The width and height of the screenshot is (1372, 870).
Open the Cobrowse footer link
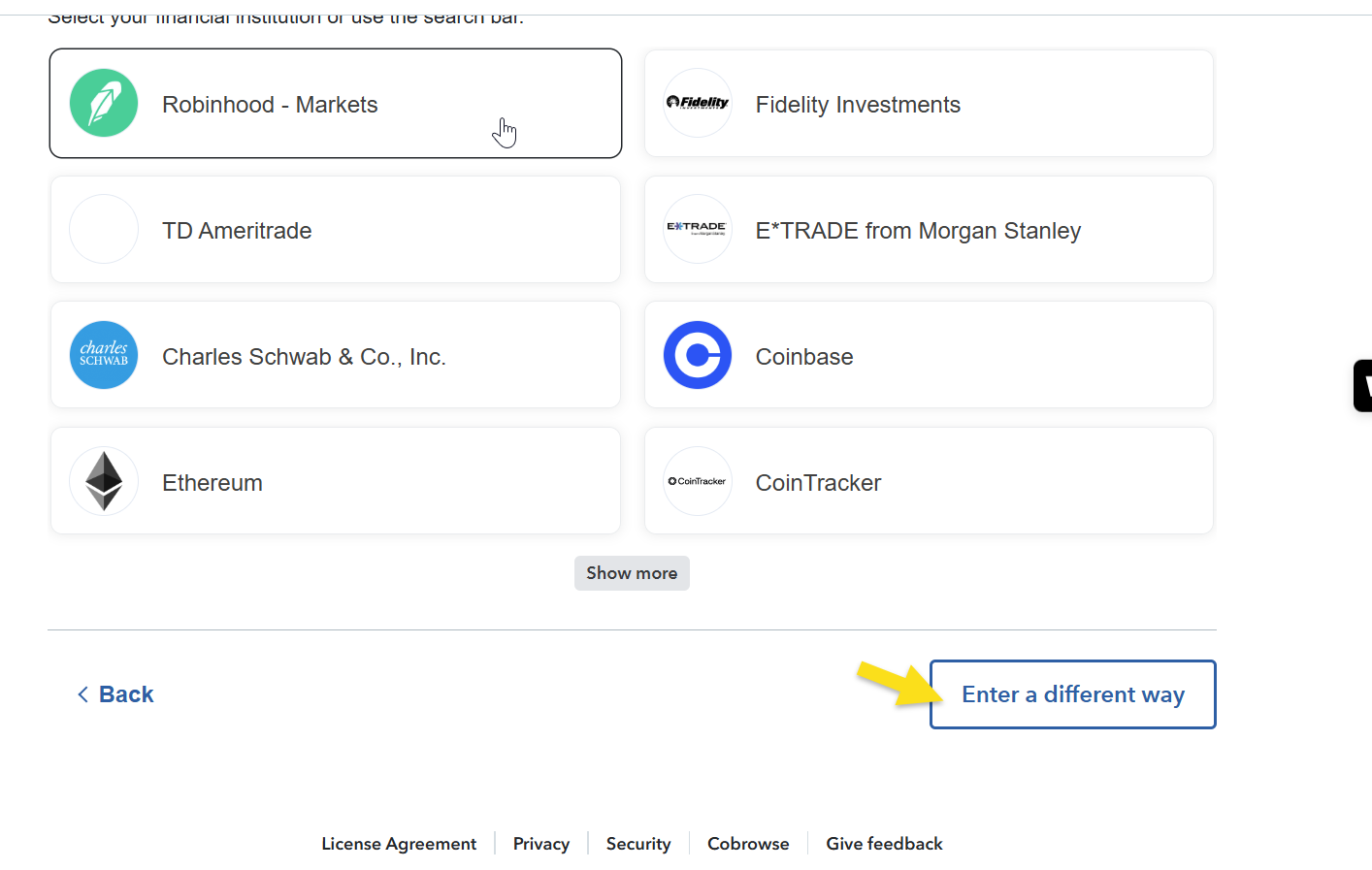748,844
